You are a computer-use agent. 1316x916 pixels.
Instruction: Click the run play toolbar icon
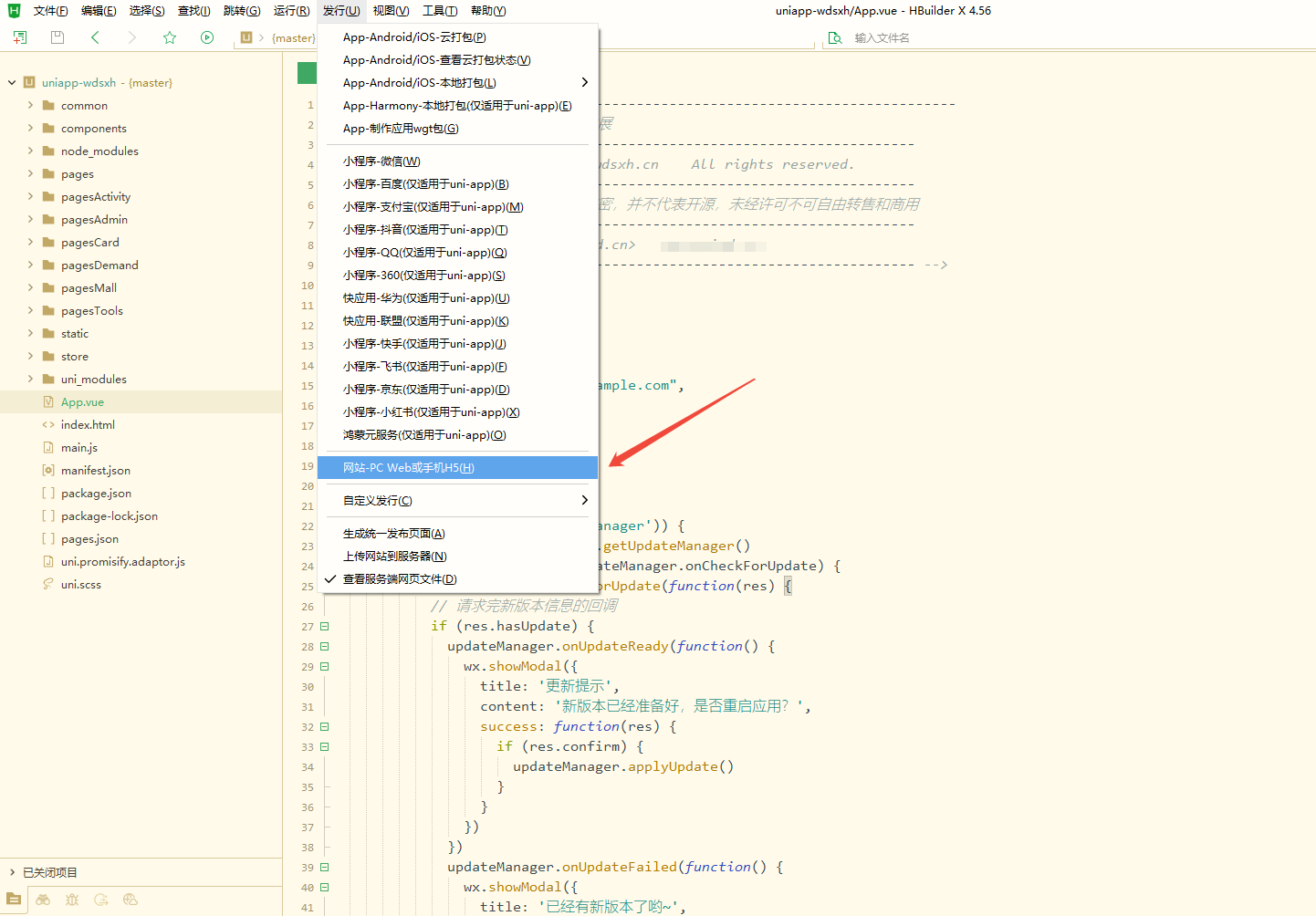tap(207, 37)
